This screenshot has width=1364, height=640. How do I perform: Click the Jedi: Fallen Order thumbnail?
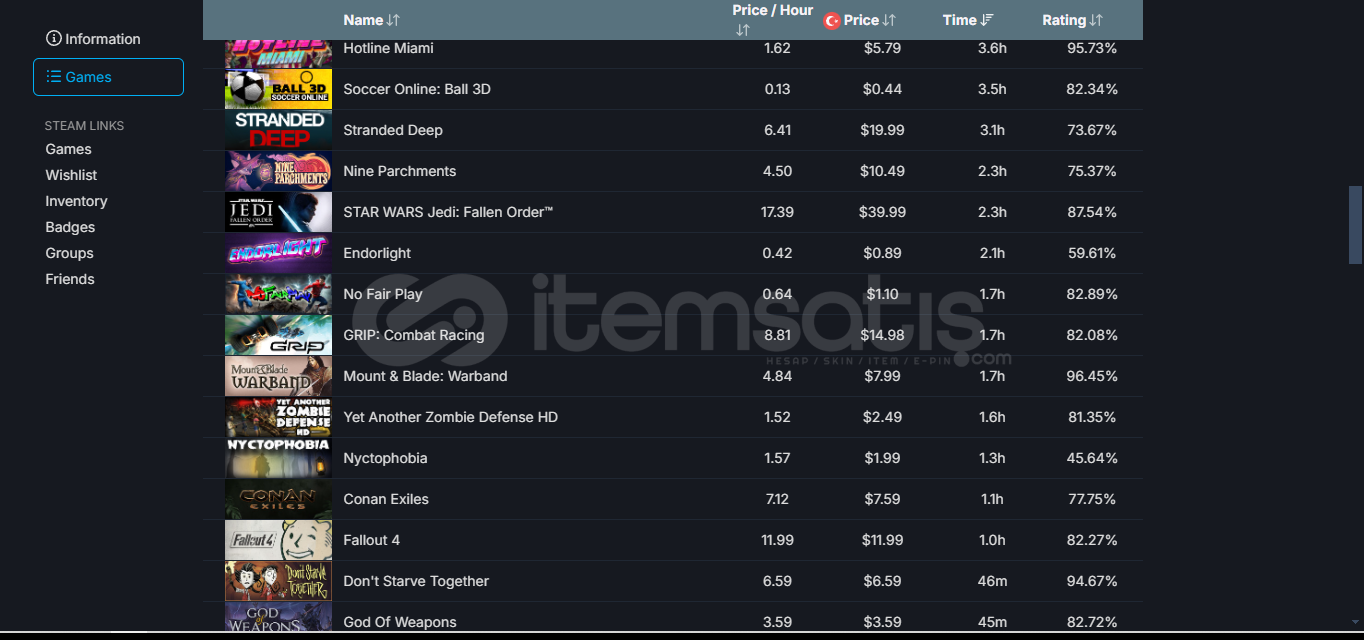point(278,212)
